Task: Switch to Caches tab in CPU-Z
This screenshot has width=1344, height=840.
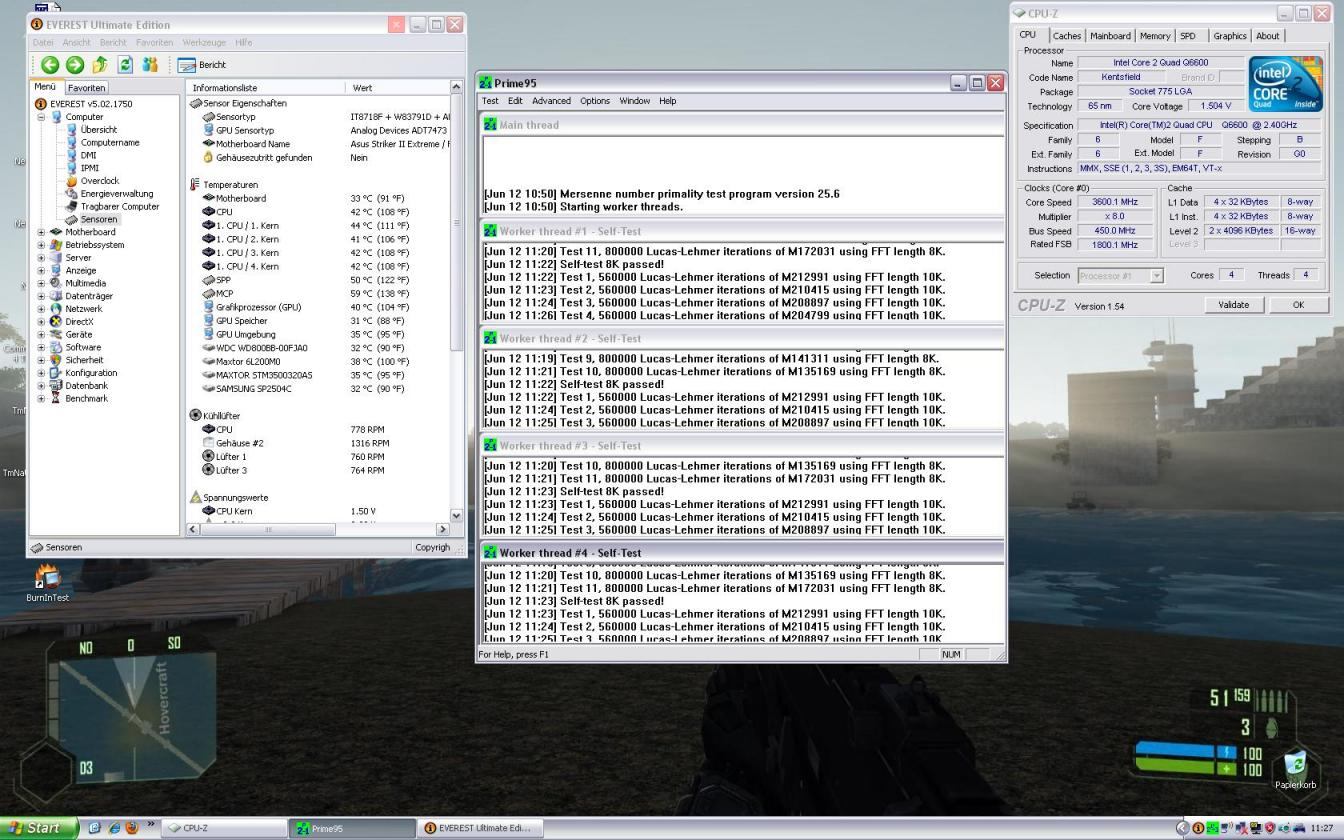Action: click(1066, 36)
